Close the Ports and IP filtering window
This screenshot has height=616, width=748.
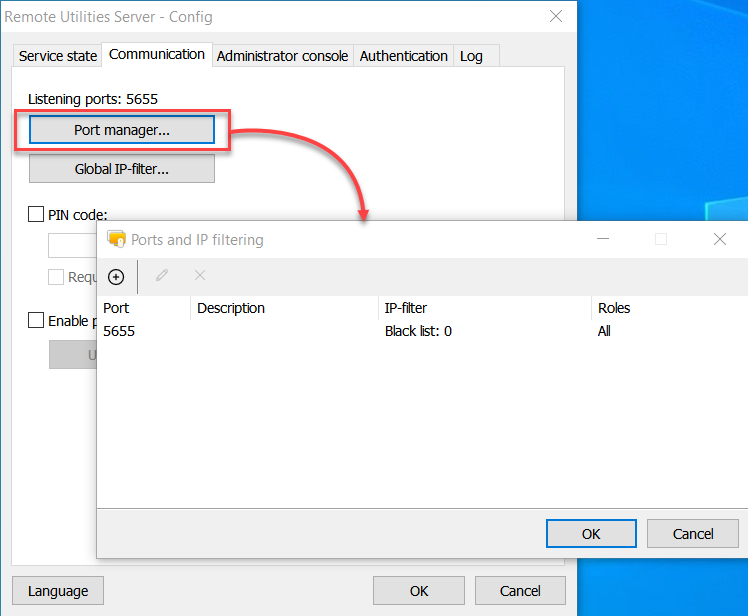[720, 239]
